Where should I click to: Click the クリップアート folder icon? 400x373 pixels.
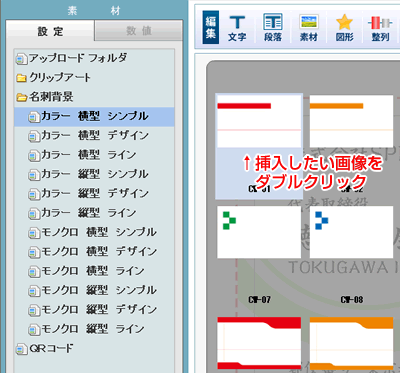tap(22, 78)
